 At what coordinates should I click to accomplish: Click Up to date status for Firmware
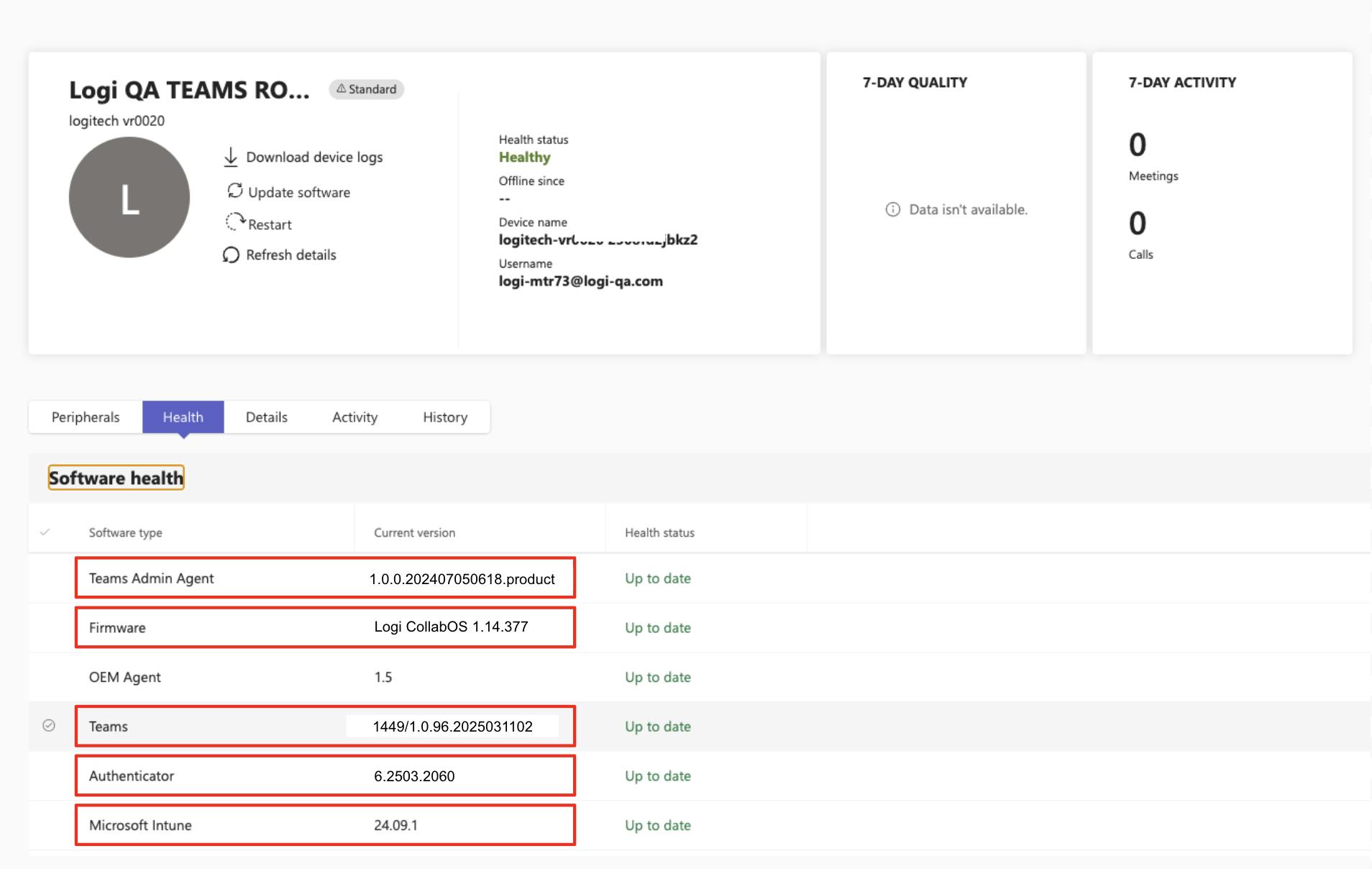click(658, 627)
